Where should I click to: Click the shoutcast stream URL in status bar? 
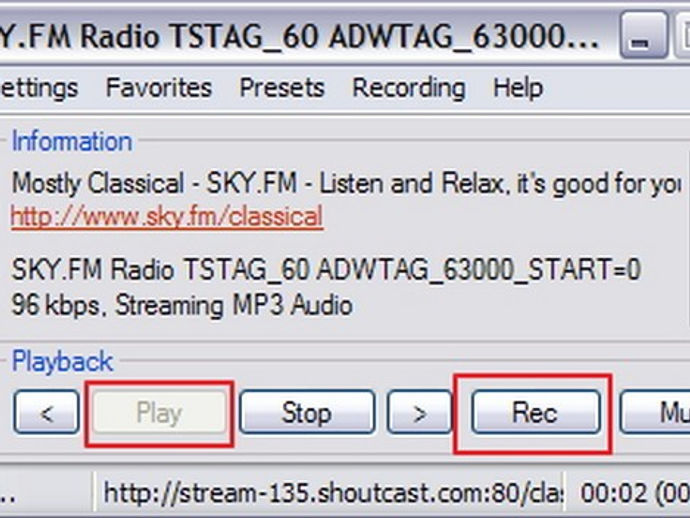pyautogui.click(x=333, y=492)
